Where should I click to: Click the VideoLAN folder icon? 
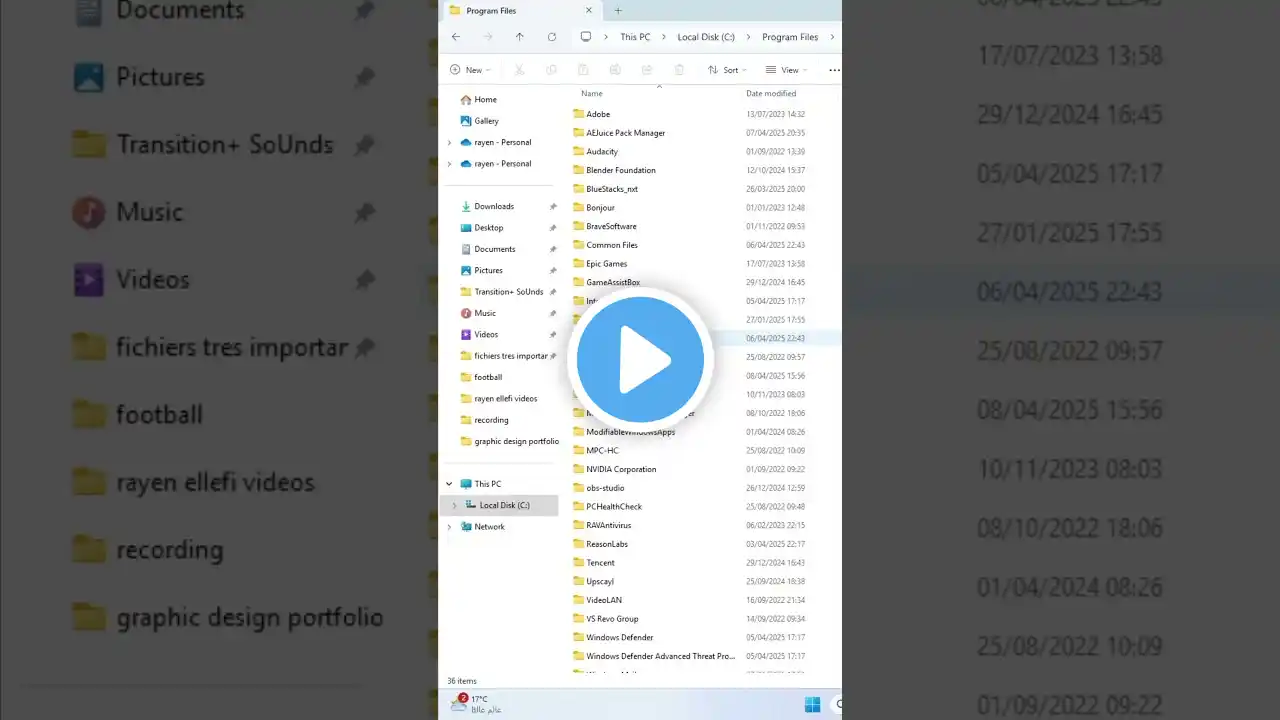pyautogui.click(x=578, y=600)
